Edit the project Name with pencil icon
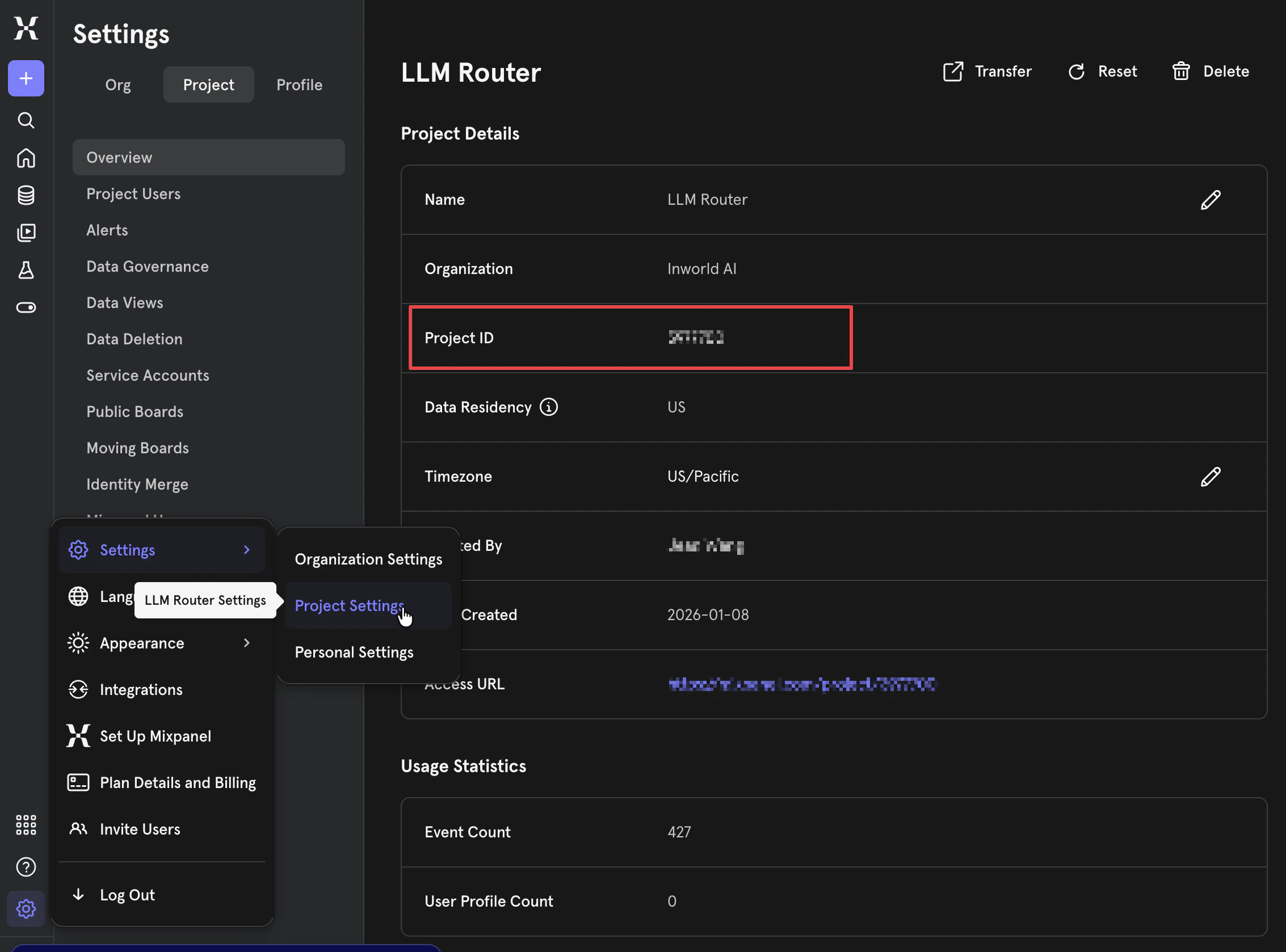 click(1210, 200)
